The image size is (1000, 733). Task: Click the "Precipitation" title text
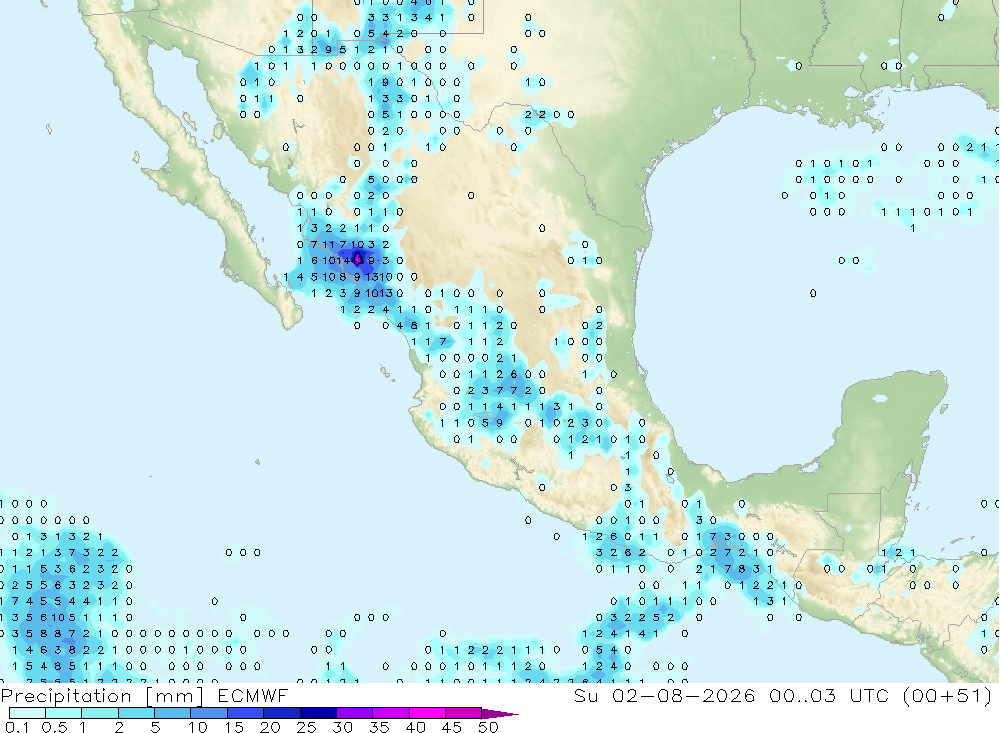coord(66,696)
